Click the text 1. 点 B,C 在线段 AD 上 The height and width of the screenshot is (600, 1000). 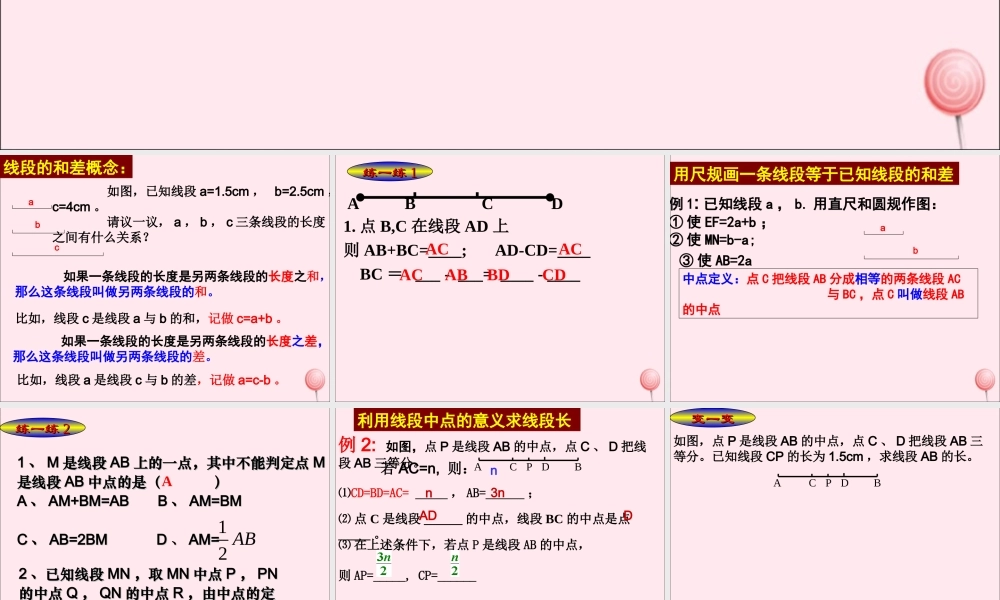point(425,226)
